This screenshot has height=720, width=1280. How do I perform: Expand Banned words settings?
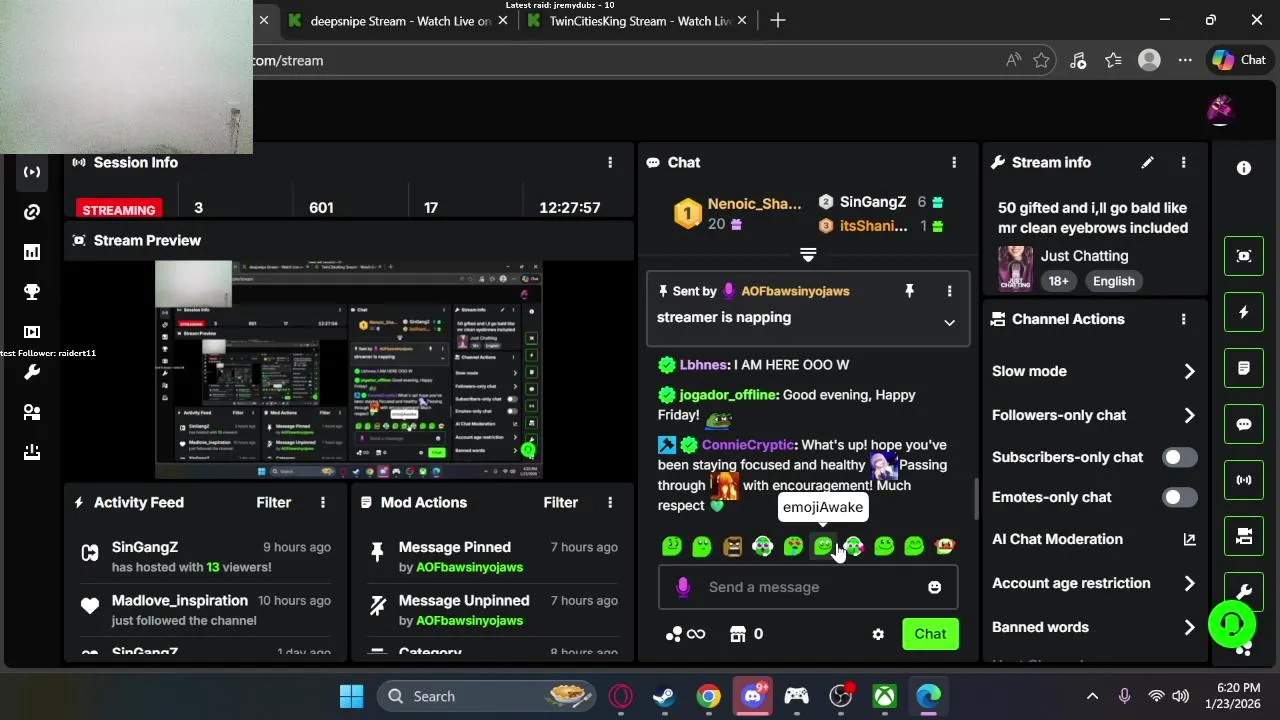1189,627
